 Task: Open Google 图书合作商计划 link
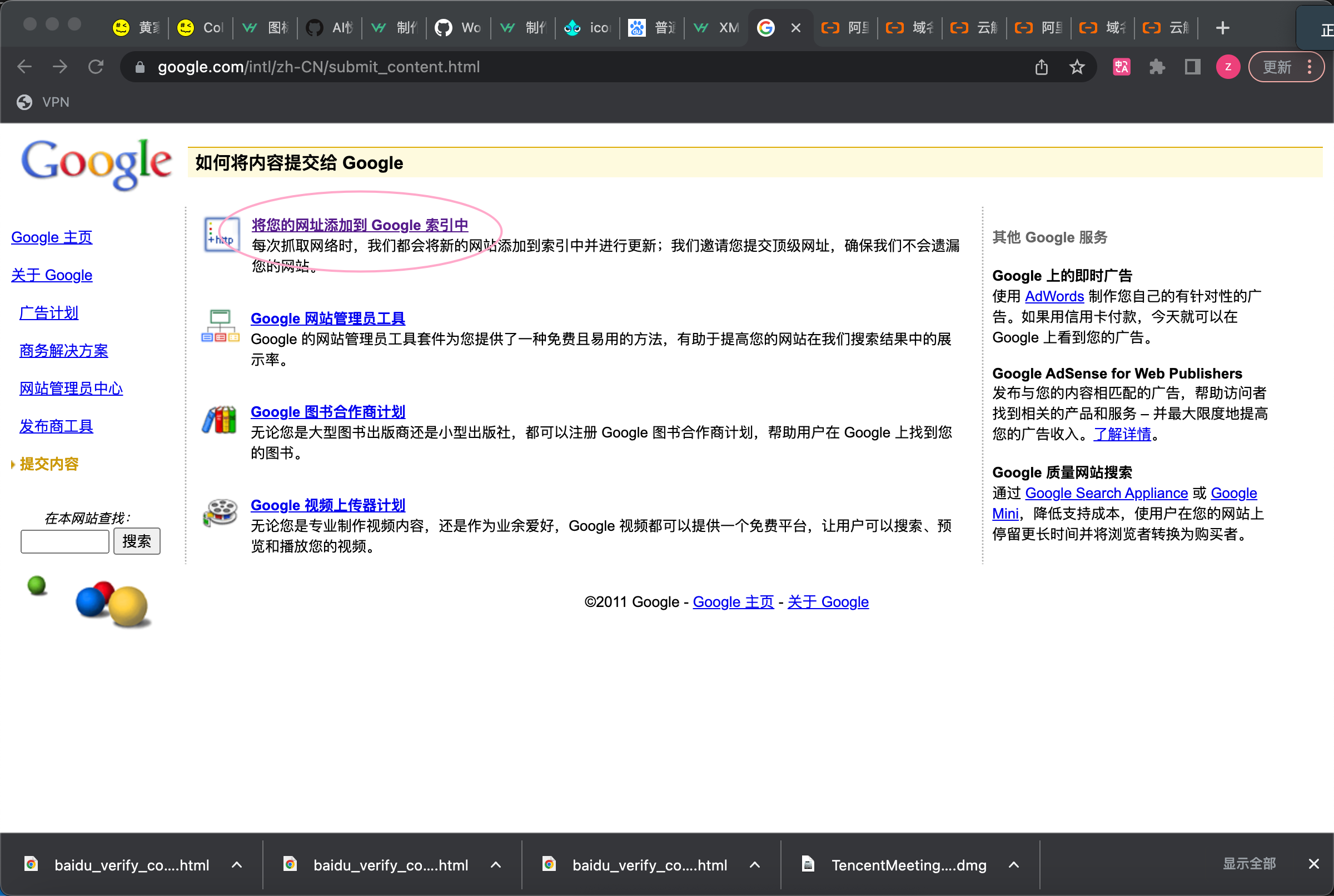pos(328,412)
